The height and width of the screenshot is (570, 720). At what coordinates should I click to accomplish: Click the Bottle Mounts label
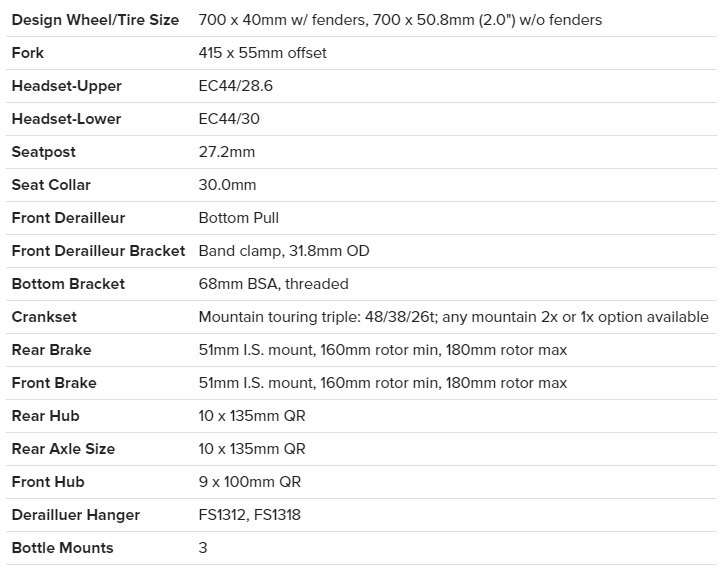(62, 548)
